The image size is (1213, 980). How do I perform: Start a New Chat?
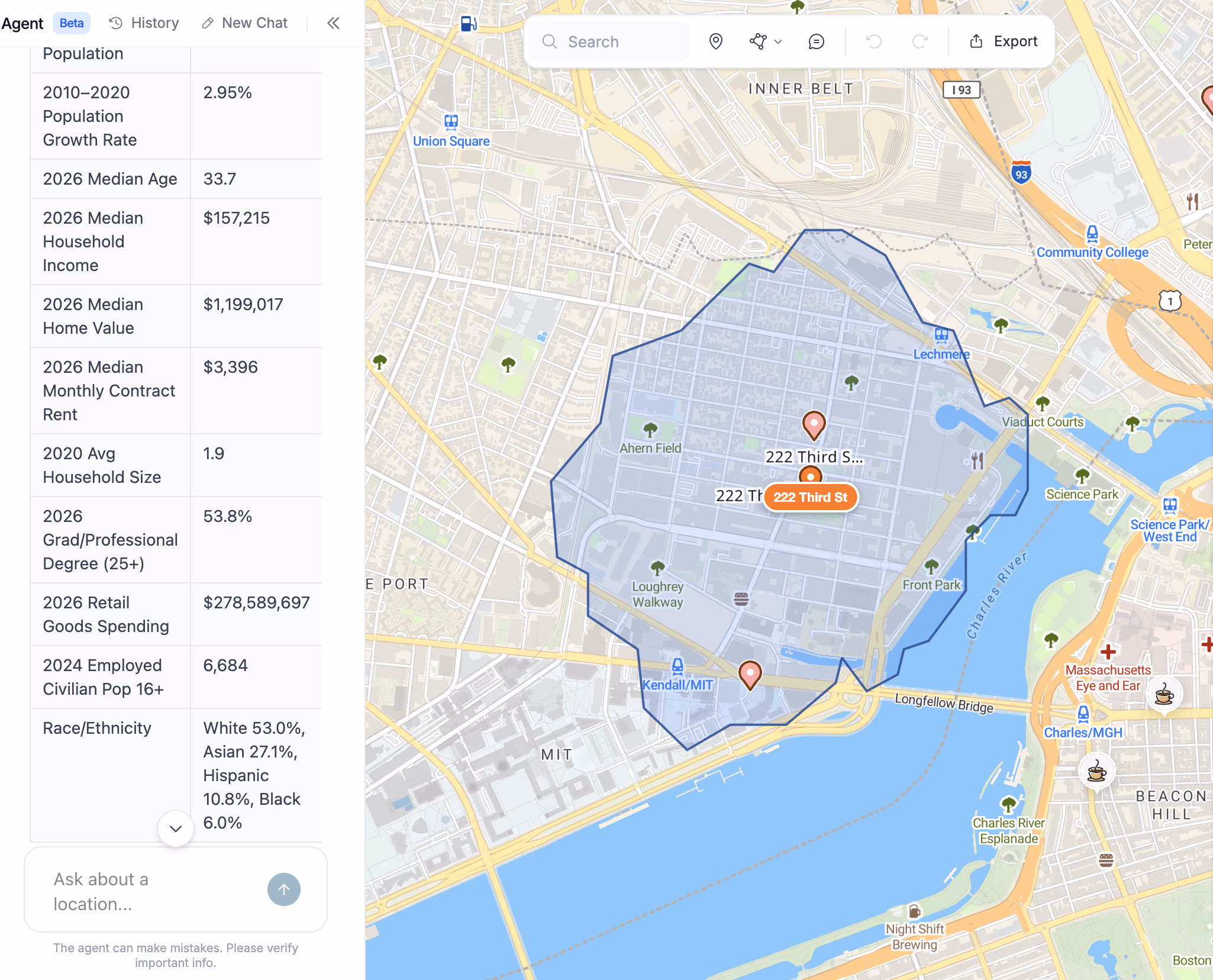pyautogui.click(x=244, y=23)
